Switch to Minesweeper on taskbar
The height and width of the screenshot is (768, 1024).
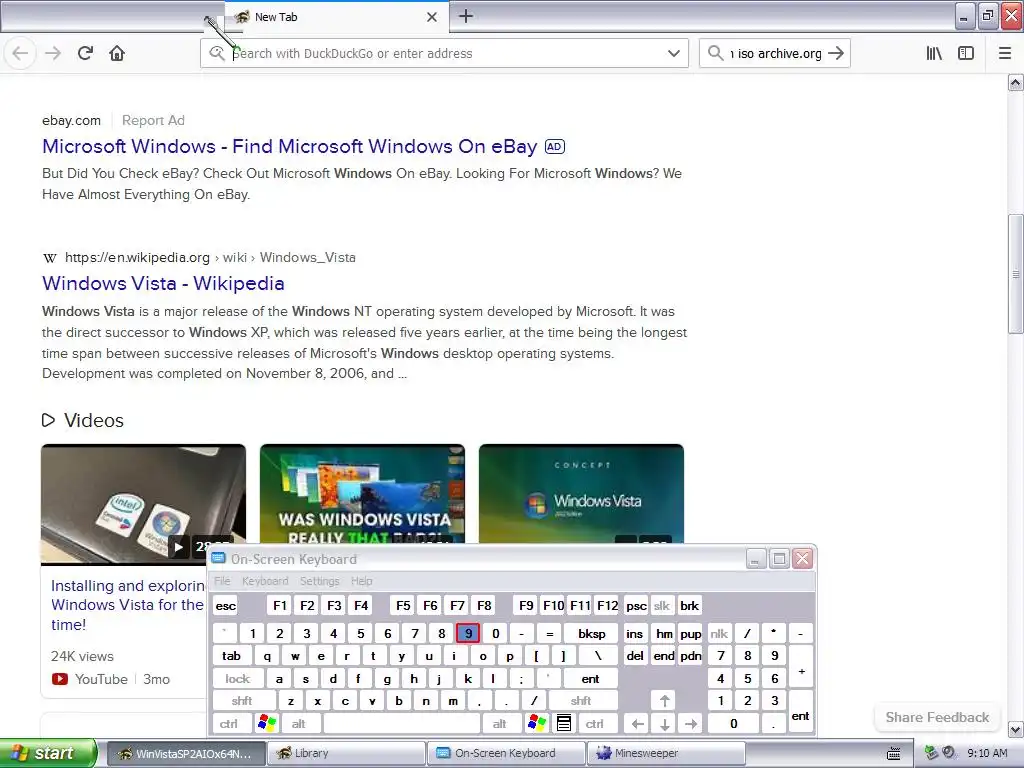(666, 753)
